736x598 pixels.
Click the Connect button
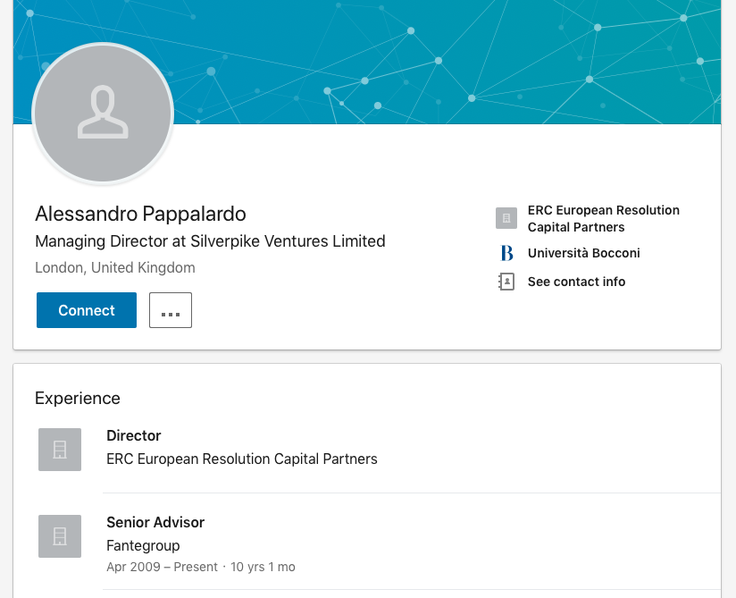tap(86, 310)
